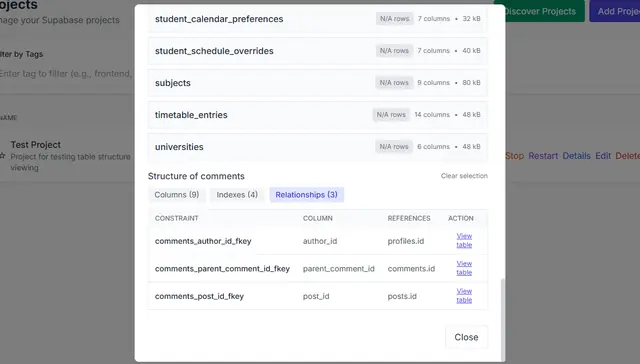
Task: Click N/A rows badge for subjects
Action: (394, 82)
